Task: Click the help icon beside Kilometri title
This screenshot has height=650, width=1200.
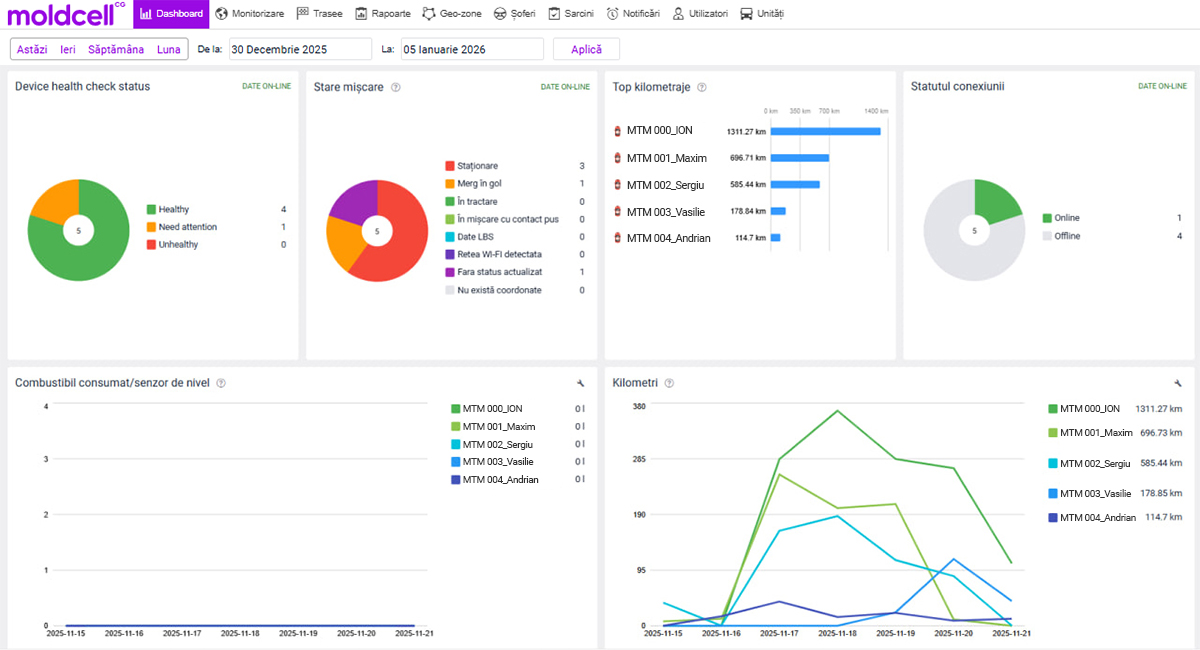Action: pyautogui.click(x=669, y=383)
